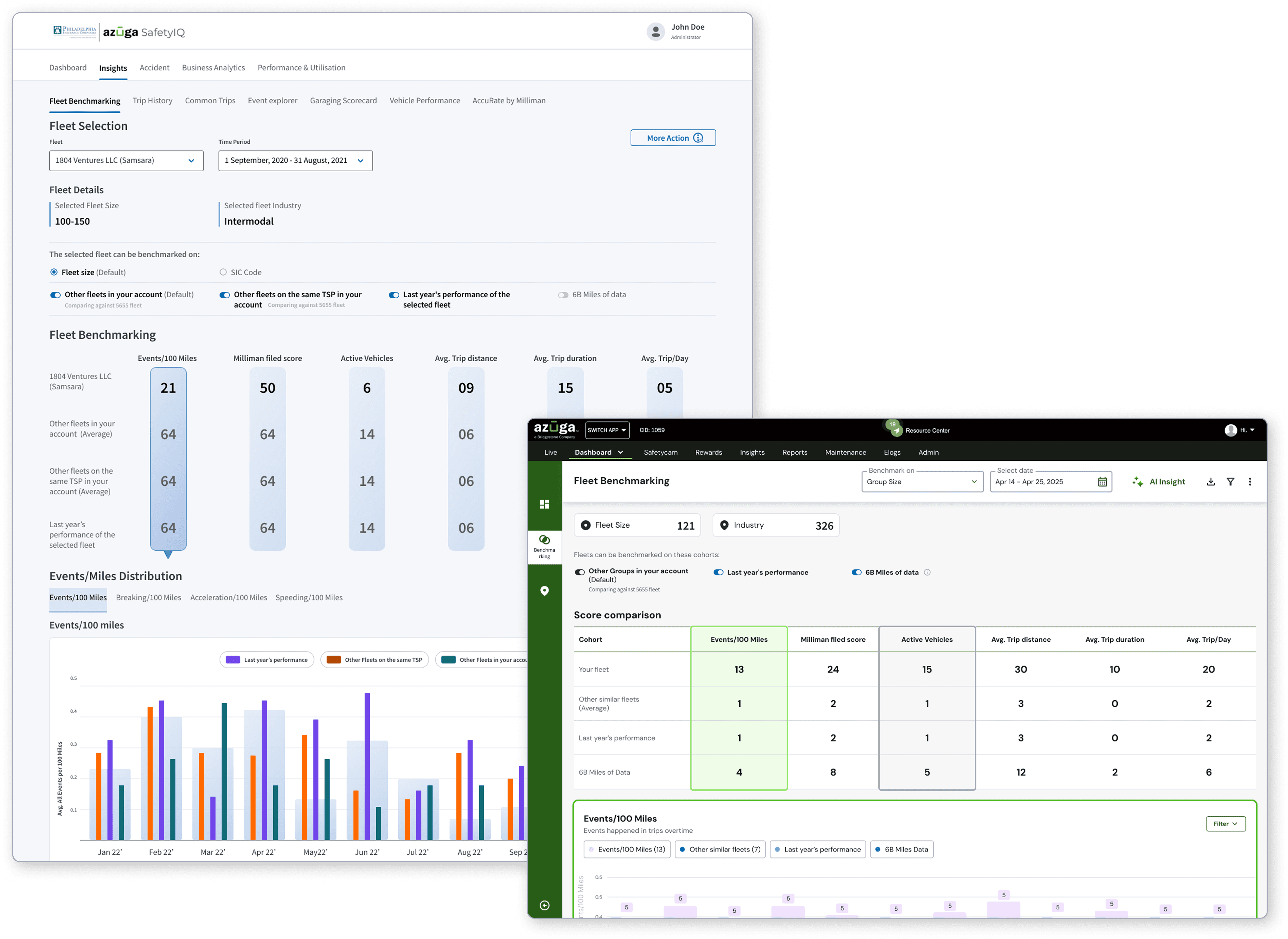Open the three-dot overflow menu

[x=1249, y=482]
